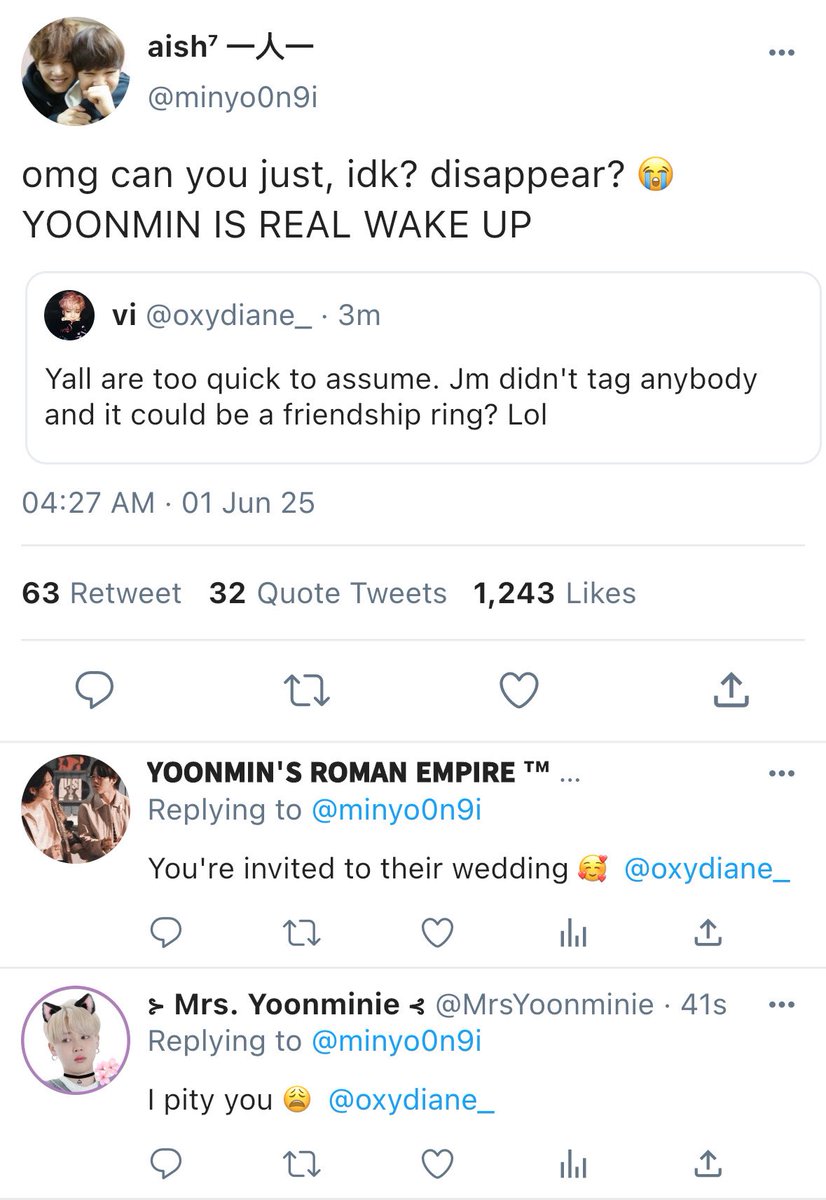Open more options on aish's tweet
The height and width of the screenshot is (1200, 826).
[x=781, y=53]
